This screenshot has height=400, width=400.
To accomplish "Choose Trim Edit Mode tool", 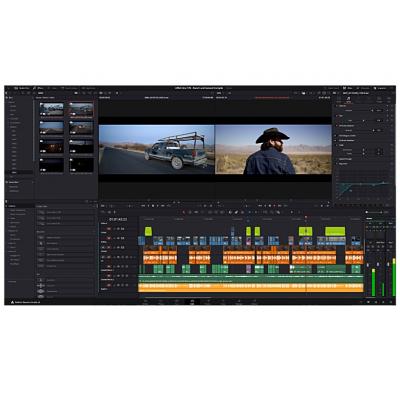I will pos(190,212).
